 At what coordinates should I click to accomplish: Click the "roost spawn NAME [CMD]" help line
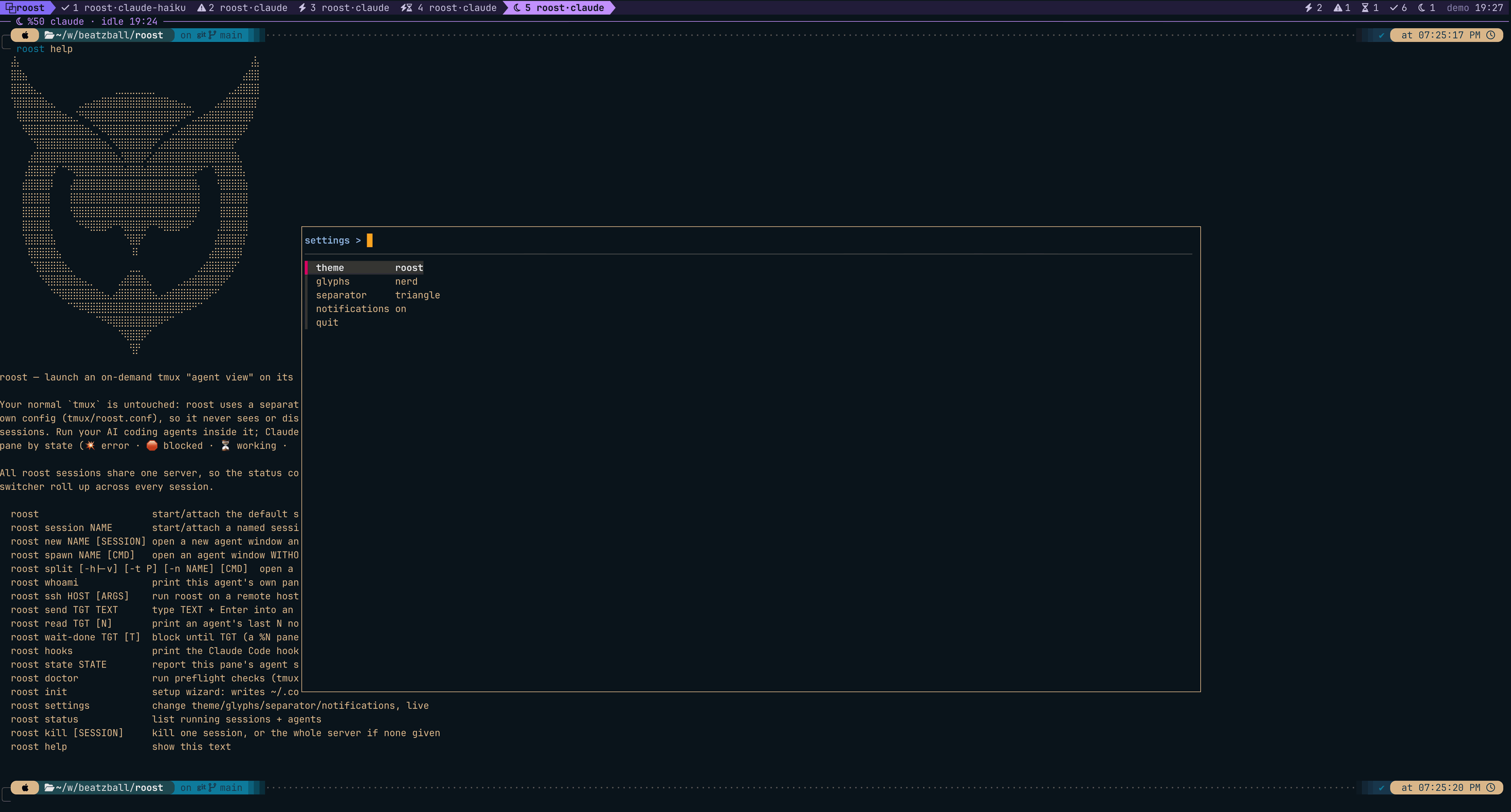pyautogui.click(x=155, y=555)
